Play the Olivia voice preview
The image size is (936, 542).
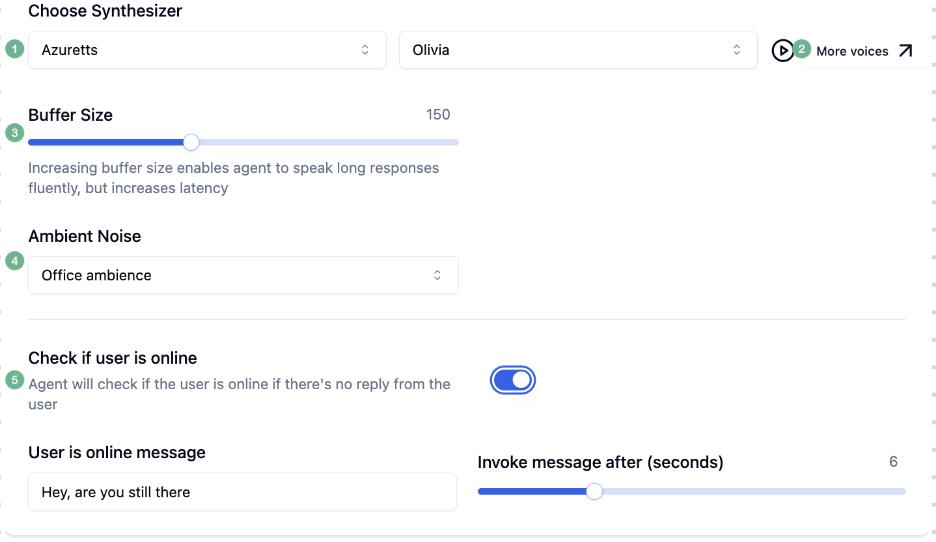[x=782, y=51]
